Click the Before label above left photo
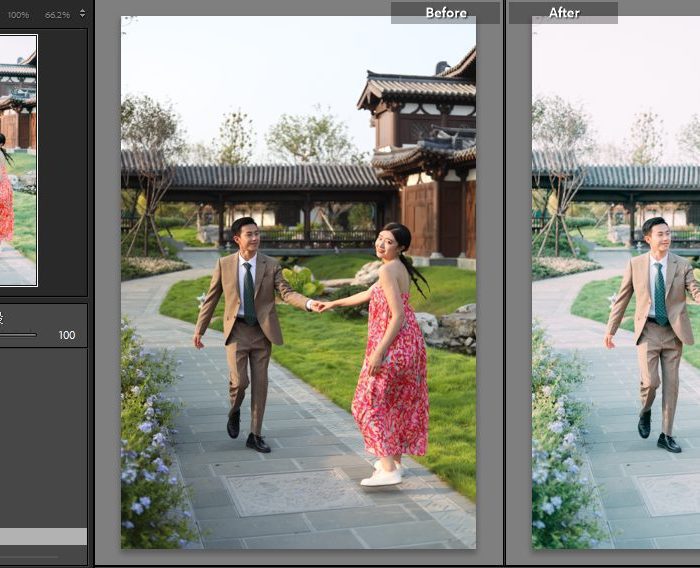Viewport: 700px width, 568px height. point(445,13)
